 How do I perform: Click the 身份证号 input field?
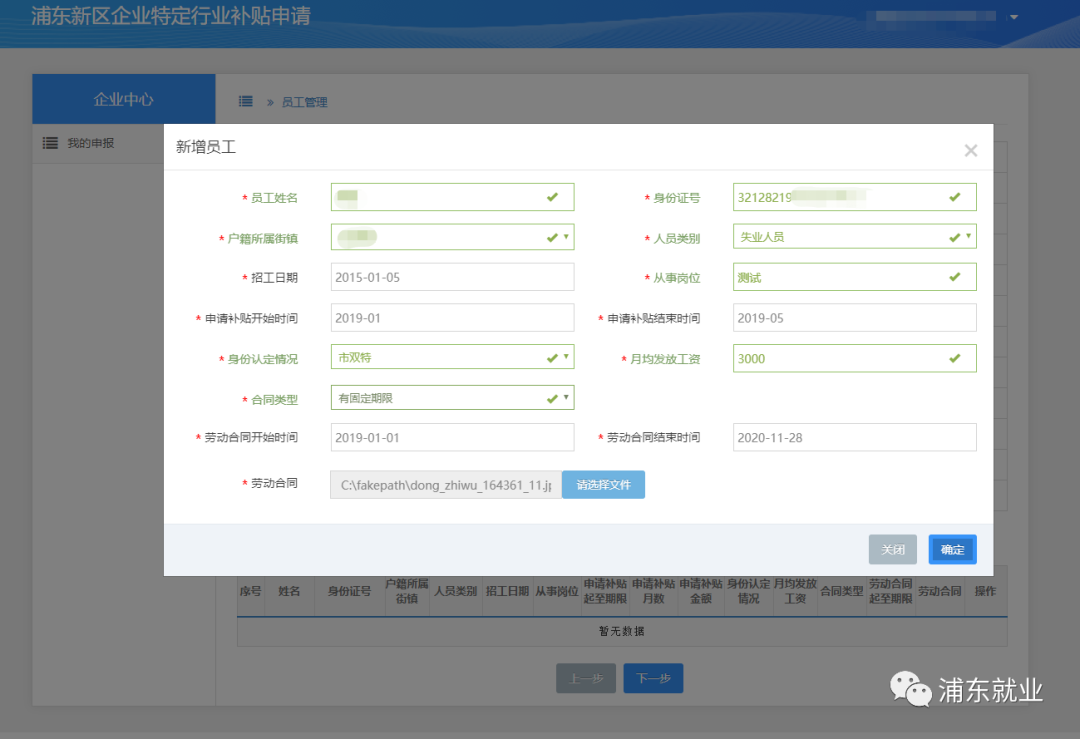click(x=855, y=197)
